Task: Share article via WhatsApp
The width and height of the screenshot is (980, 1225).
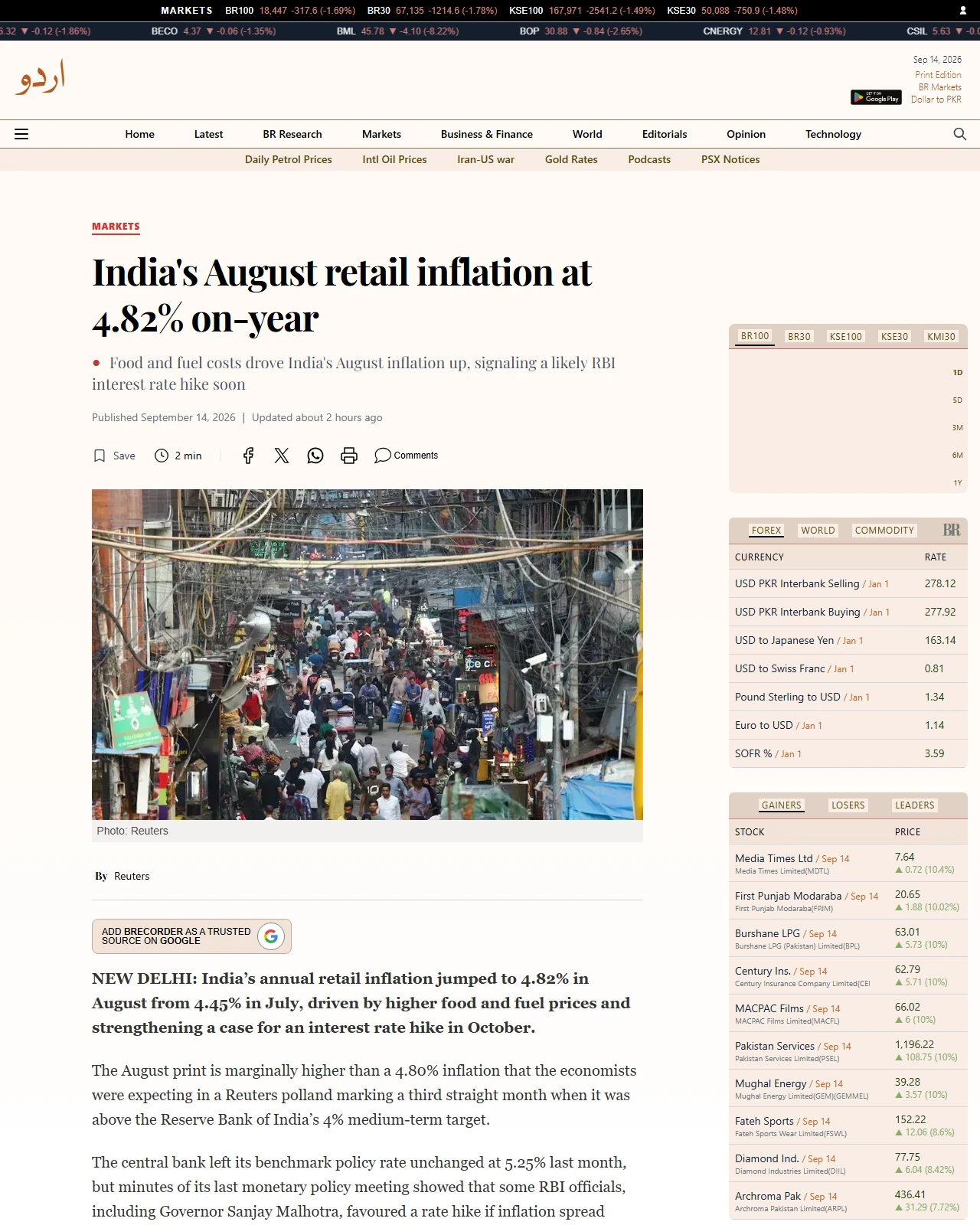Action: (x=315, y=456)
